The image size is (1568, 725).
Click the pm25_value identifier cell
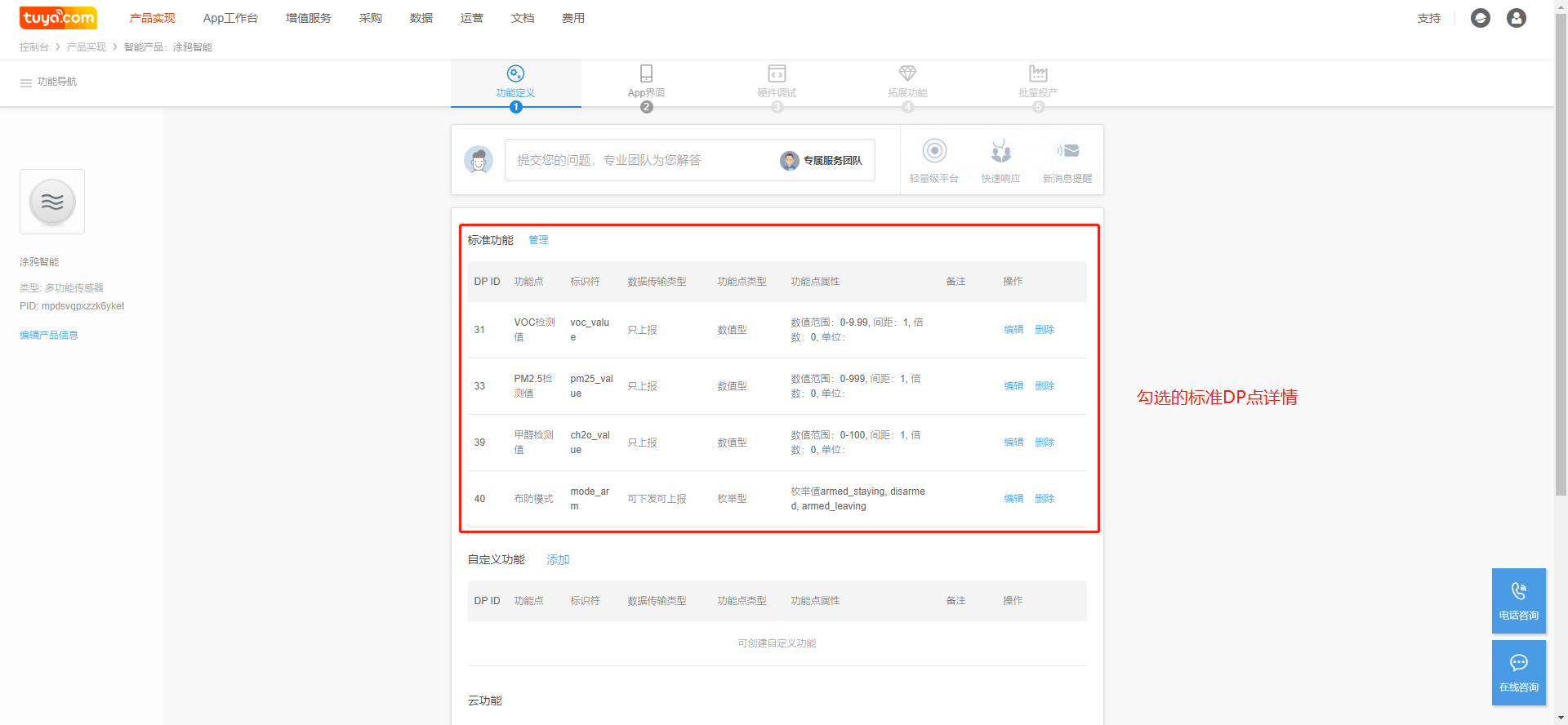tap(591, 386)
